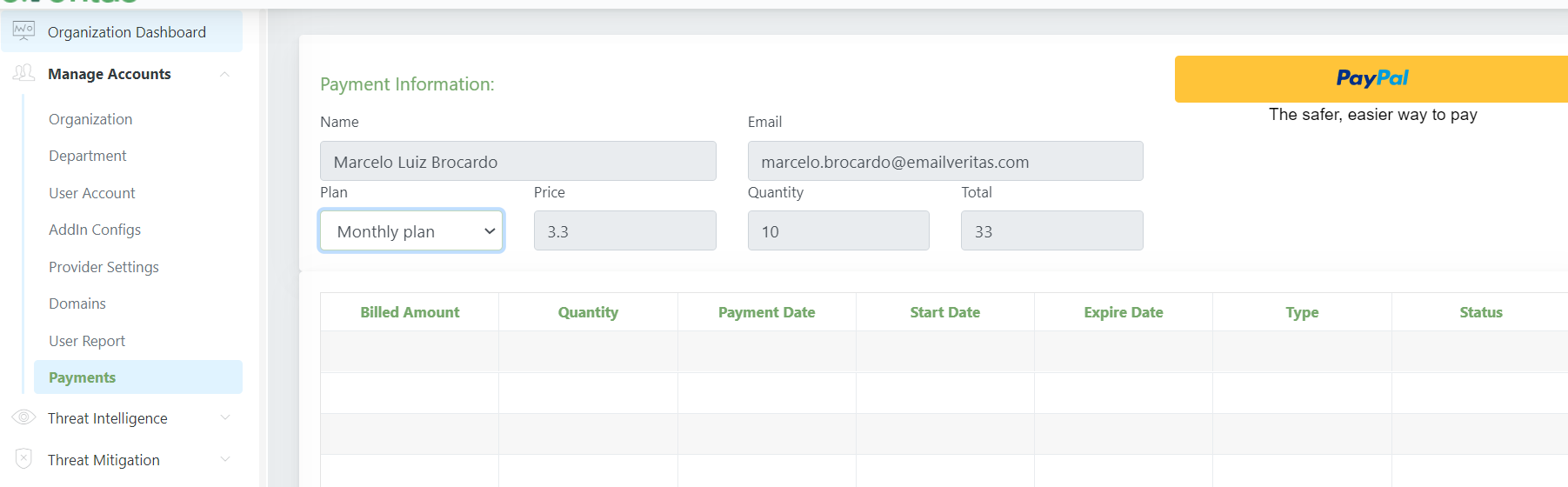This screenshot has width=1568, height=487.
Task: Pay with the yellow PayPal button
Action: coord(1371,79)
